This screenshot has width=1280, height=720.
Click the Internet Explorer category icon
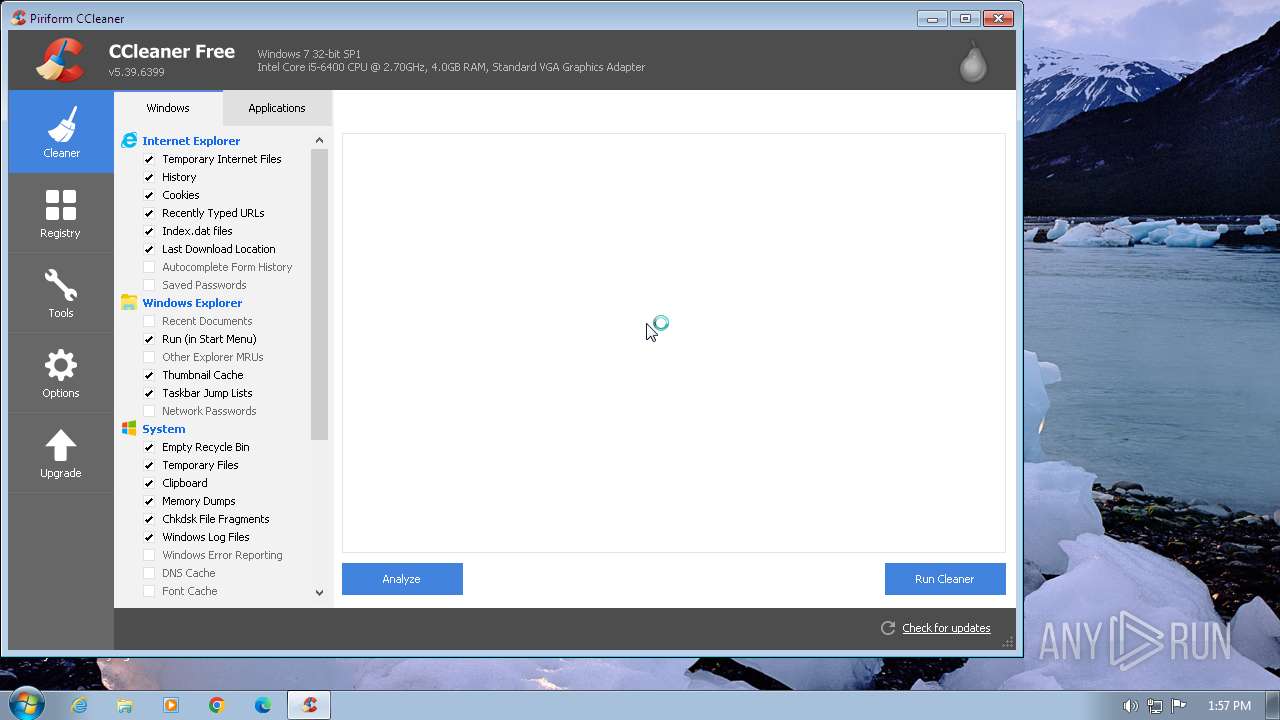[129, 141]
